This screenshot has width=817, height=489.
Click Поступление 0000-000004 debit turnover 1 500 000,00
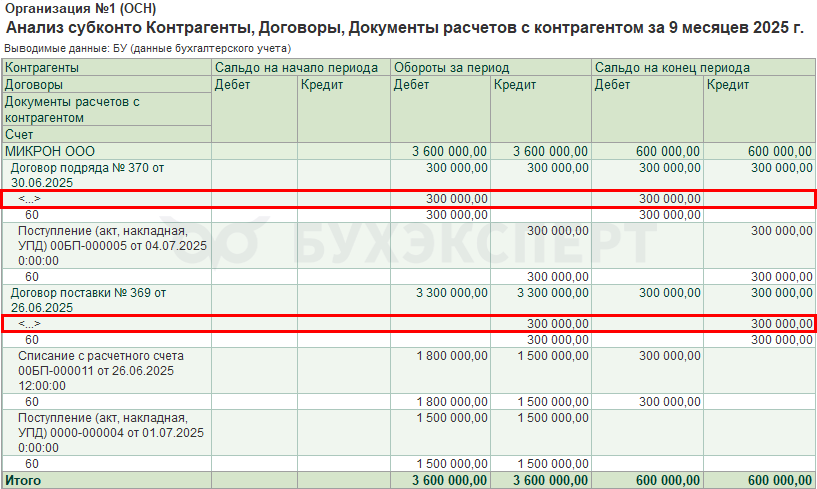pos(452,418)
